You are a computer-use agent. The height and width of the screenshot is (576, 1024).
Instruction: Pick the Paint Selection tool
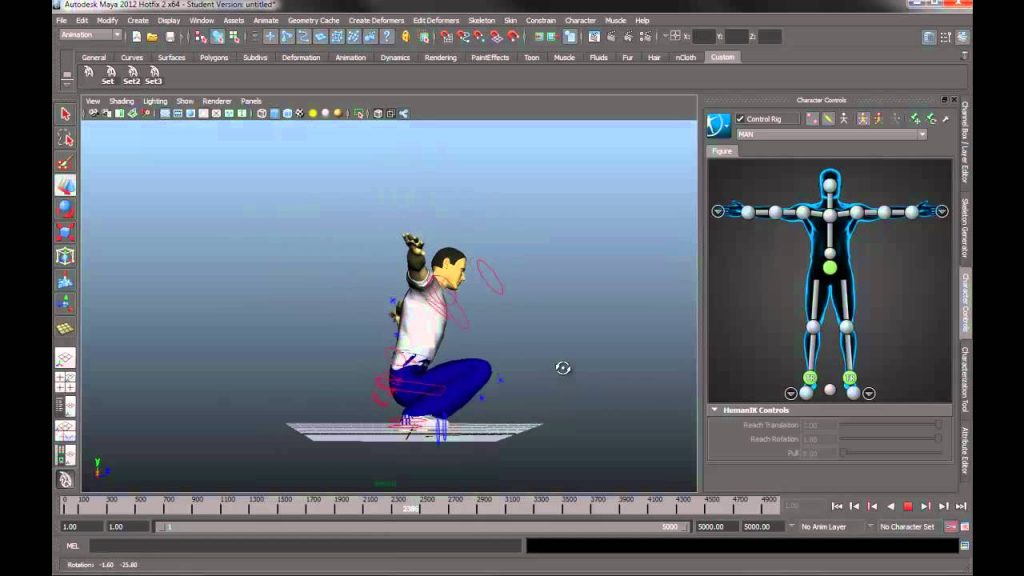pos(65,163)
